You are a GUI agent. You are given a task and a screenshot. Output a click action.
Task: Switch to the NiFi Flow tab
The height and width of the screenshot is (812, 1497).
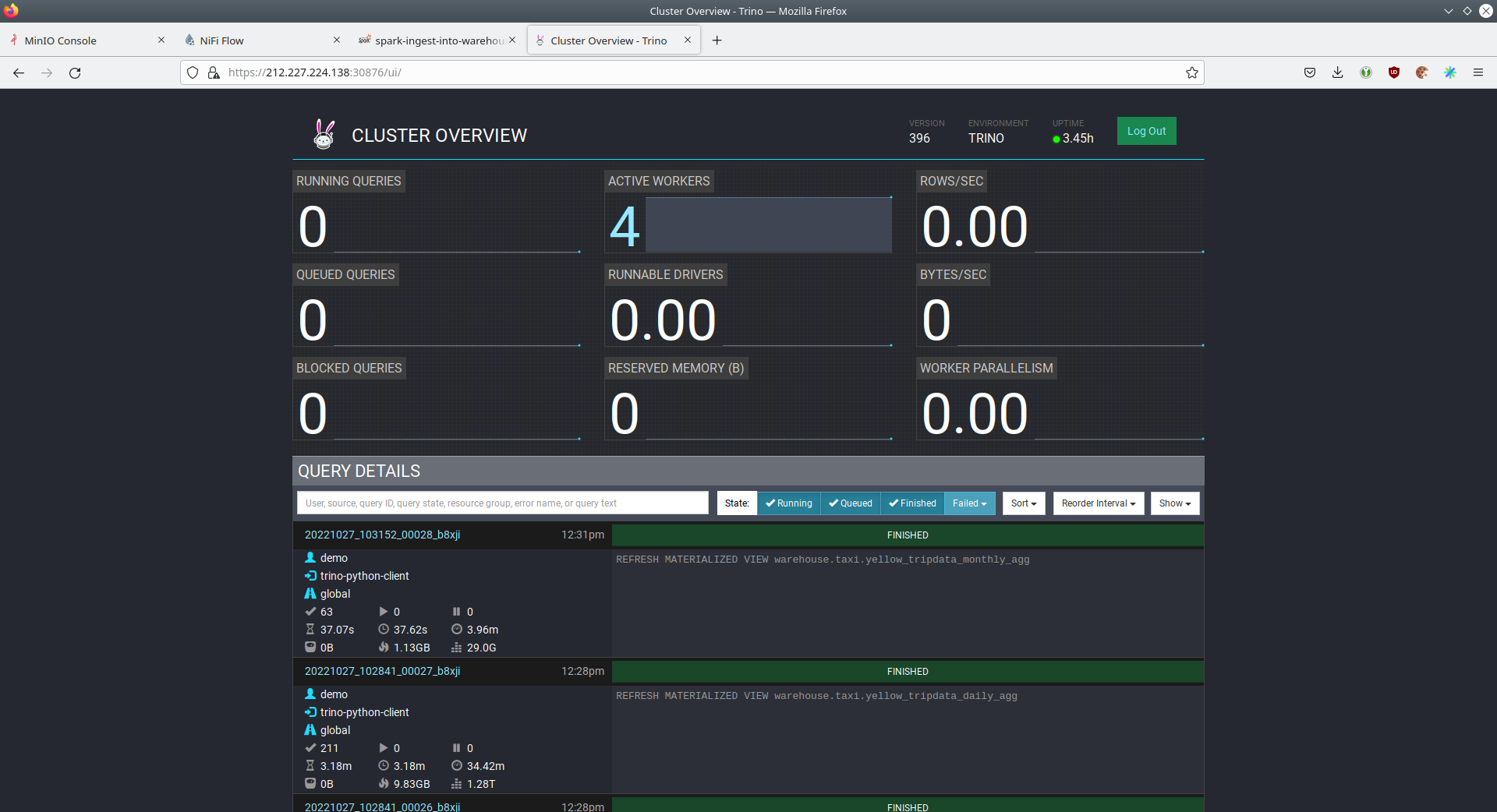point(221,41)
